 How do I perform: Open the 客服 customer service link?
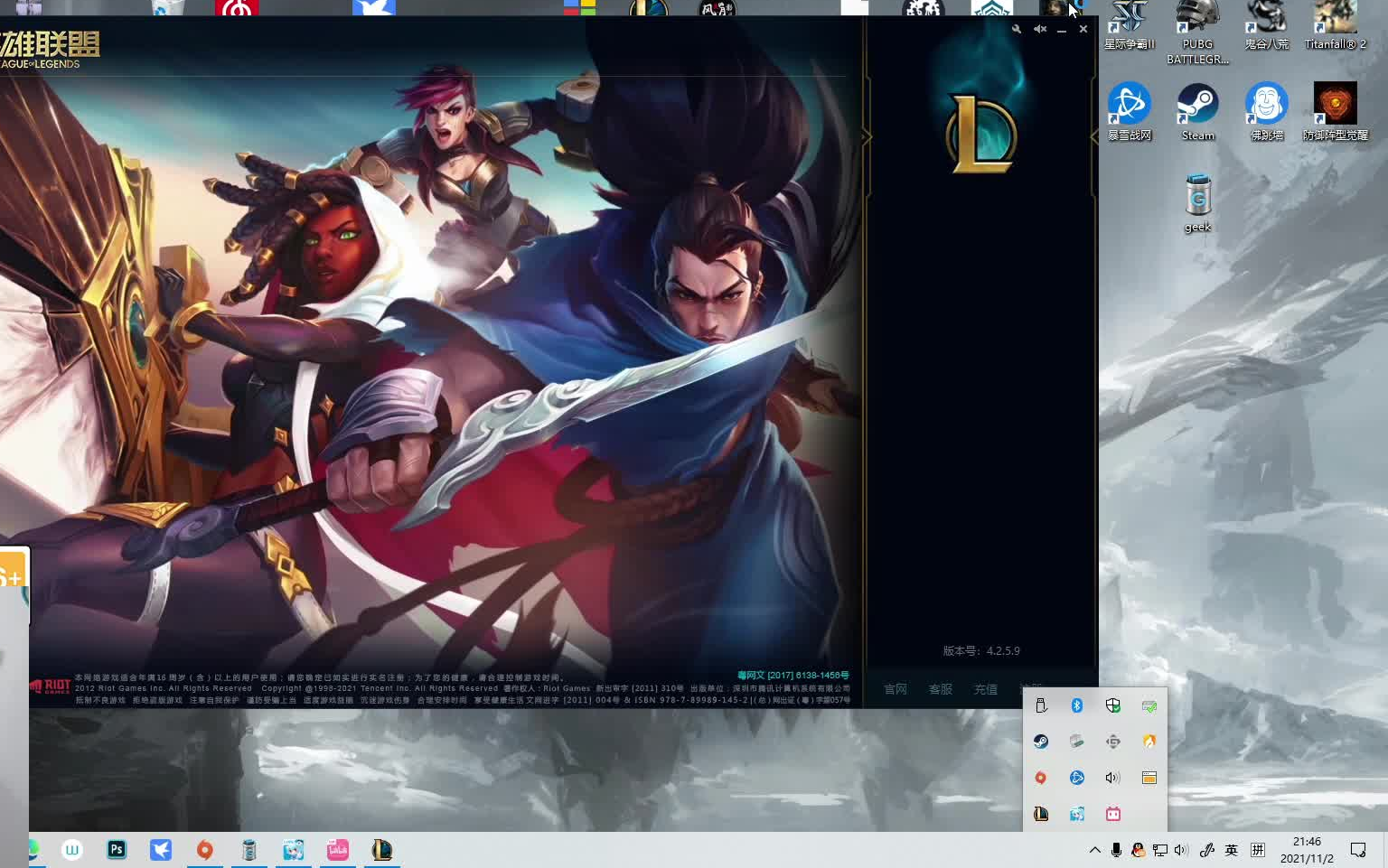[x=941, y=689]
